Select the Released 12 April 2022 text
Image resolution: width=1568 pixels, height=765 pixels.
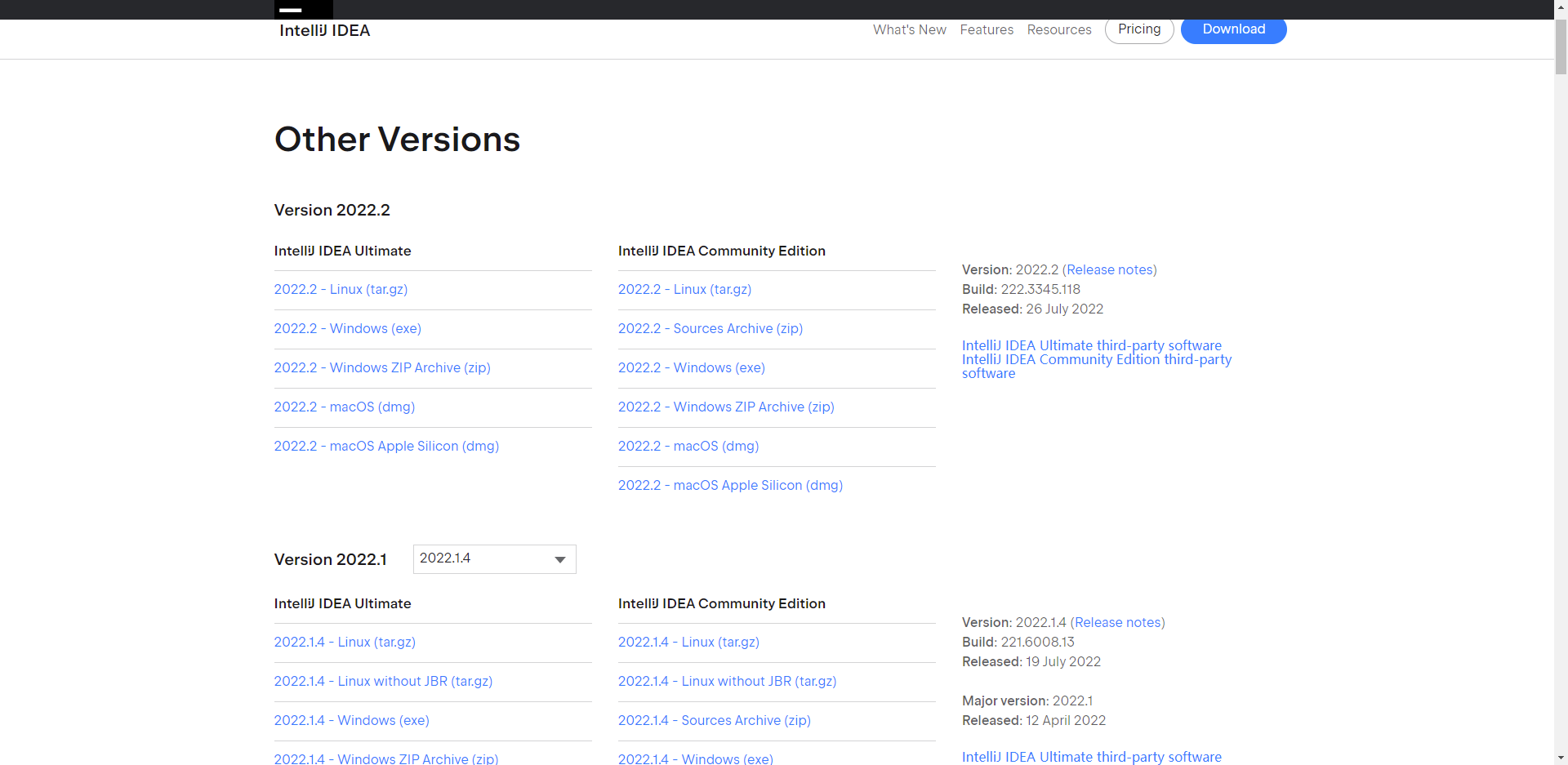[1034, 720]
